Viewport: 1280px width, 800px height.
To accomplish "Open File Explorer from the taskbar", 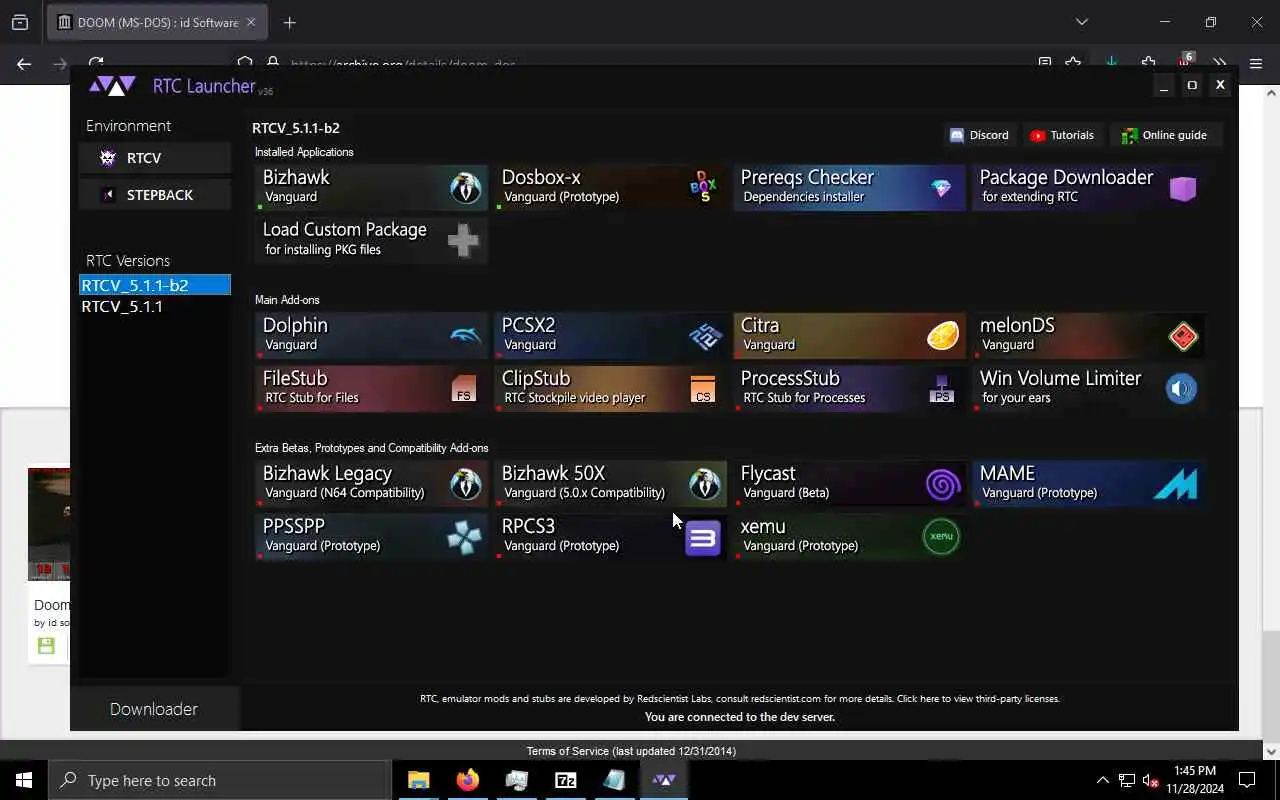I will pos(418,780).
